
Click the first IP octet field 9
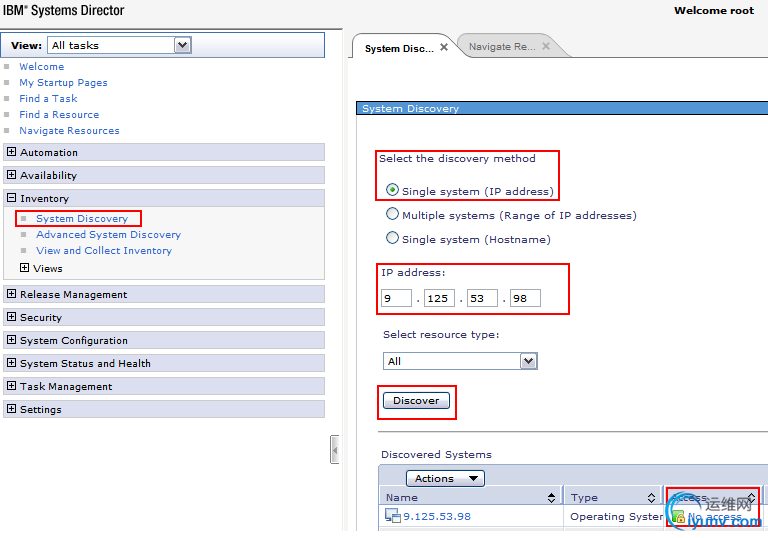[x=396, y=298]
